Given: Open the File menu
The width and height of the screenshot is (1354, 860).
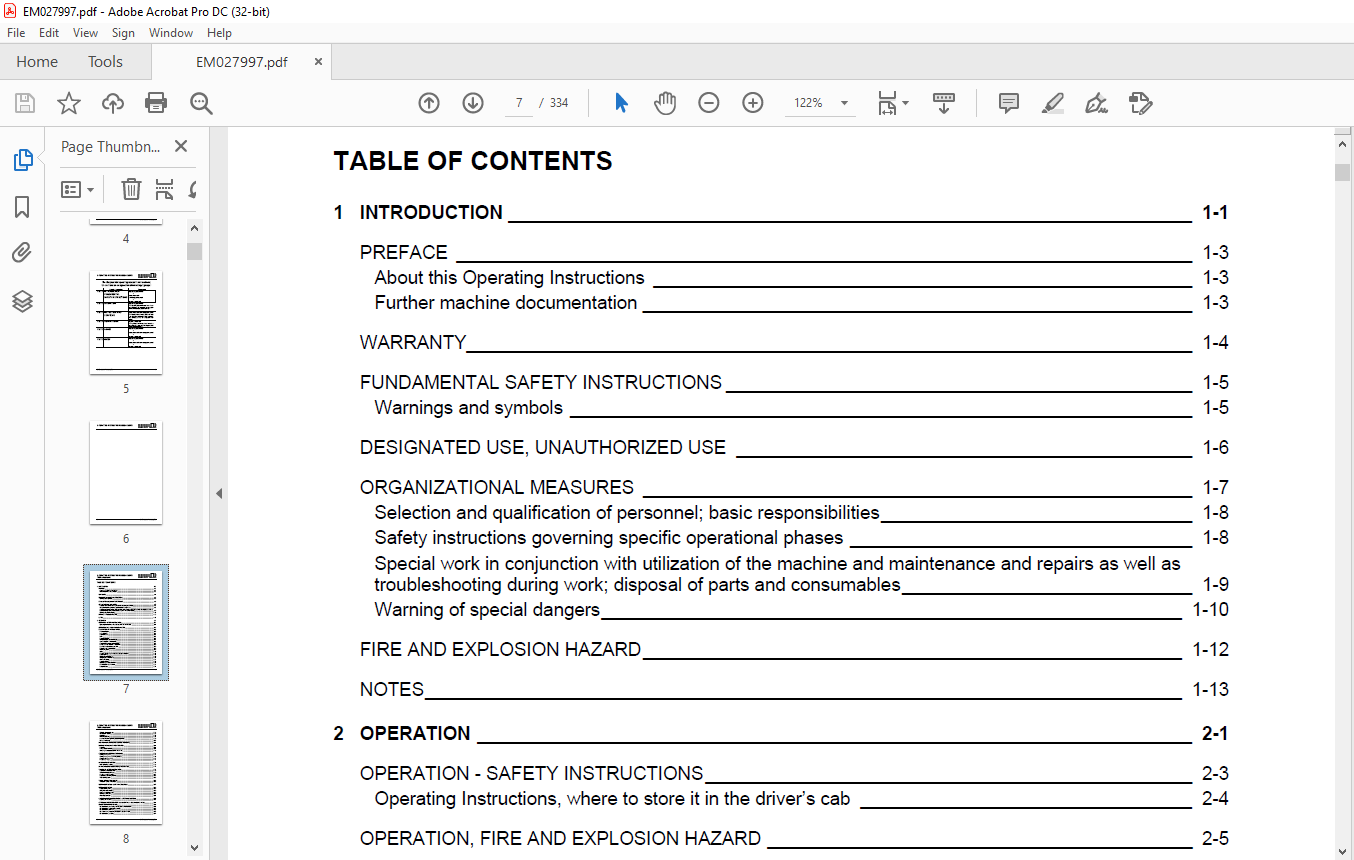Looking at the screenshot, I should (16, 33).
